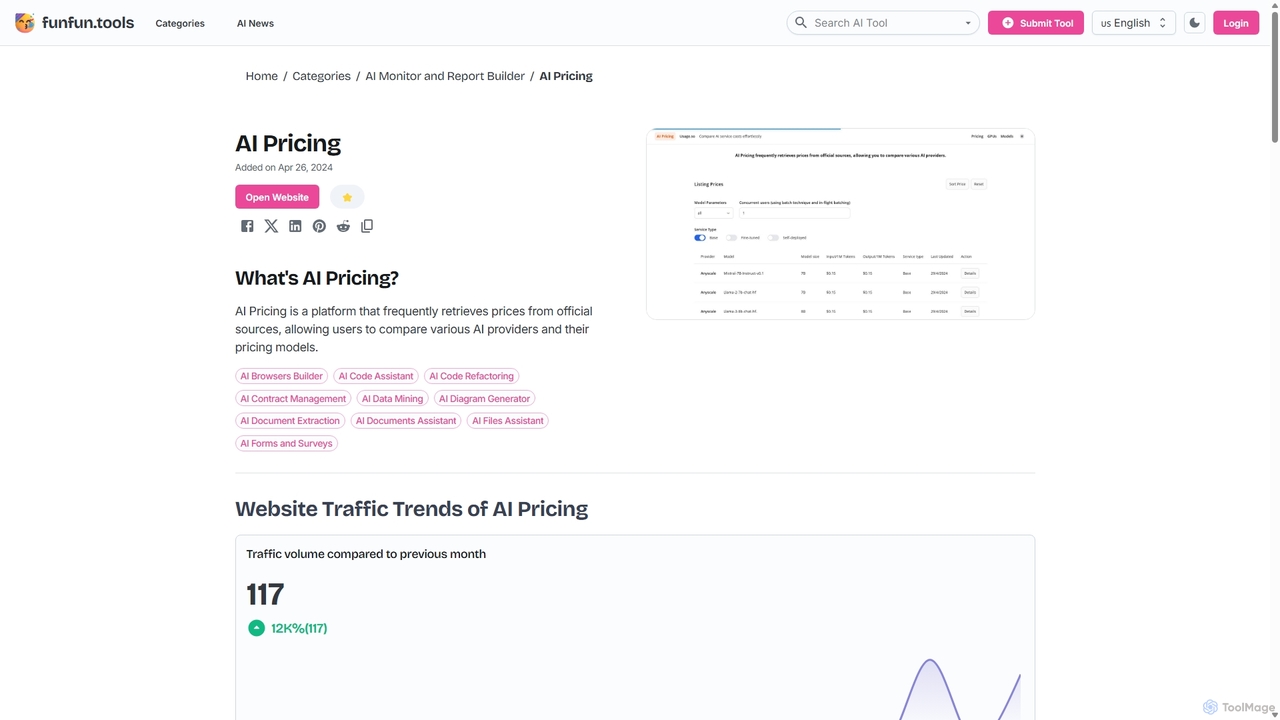Open the AI News menu item
The width and height of the screenshot is (1280, 720).
click(255, 23)
